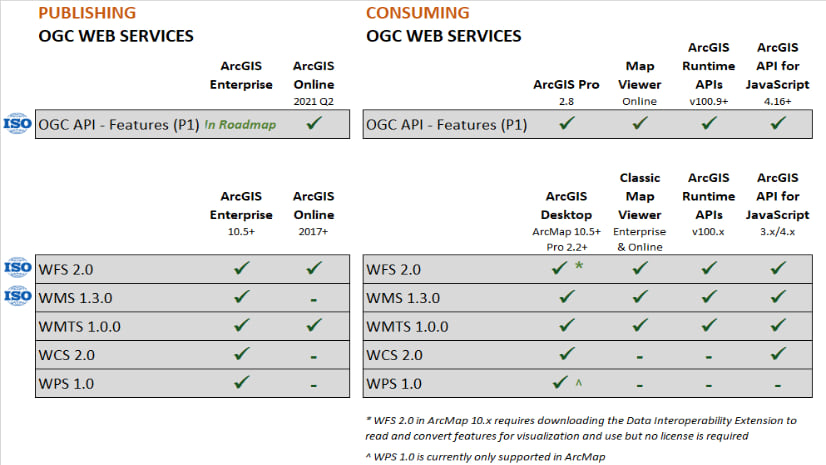Click Classic Map Viewer checkmark for consuming WMS 1.3.0

pos(640,297)
